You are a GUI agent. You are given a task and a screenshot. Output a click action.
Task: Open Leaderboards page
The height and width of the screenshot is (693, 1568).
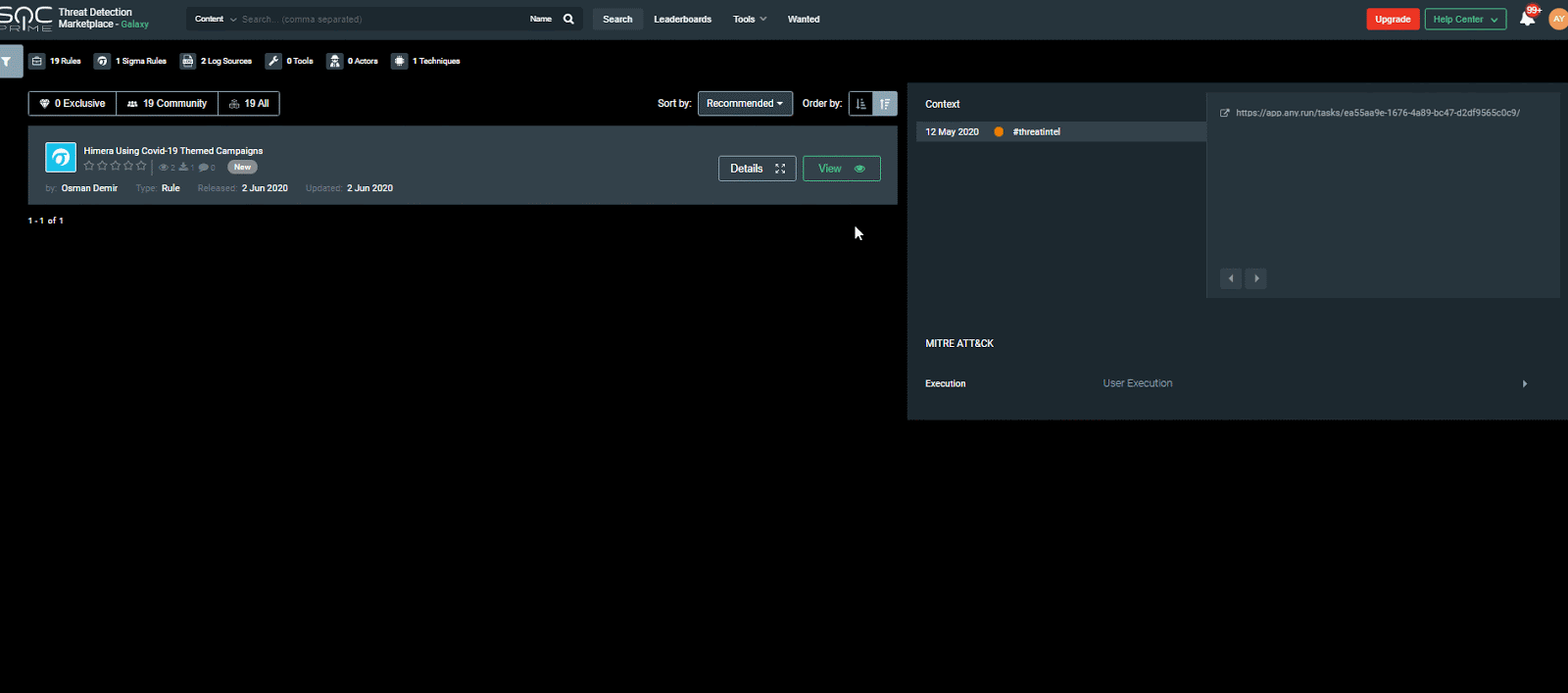click(683, 19)
